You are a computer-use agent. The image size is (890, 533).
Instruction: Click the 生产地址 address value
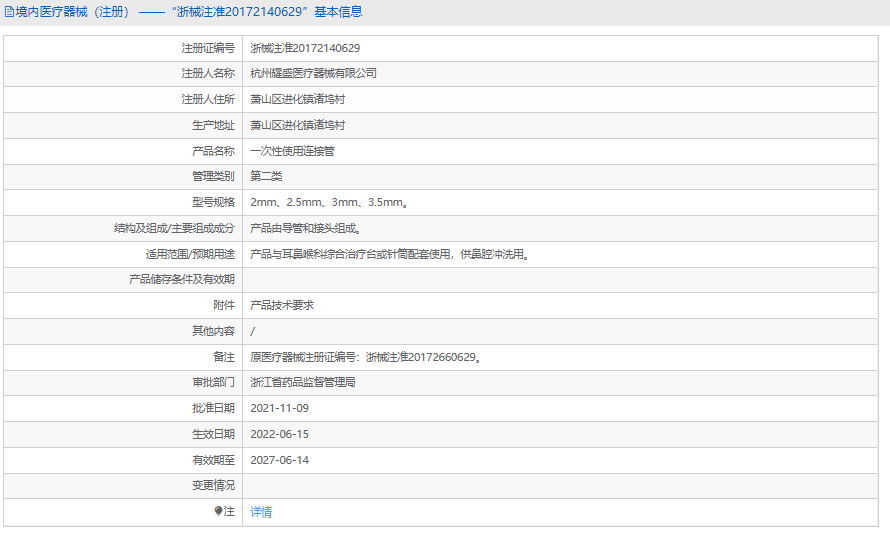297,125
